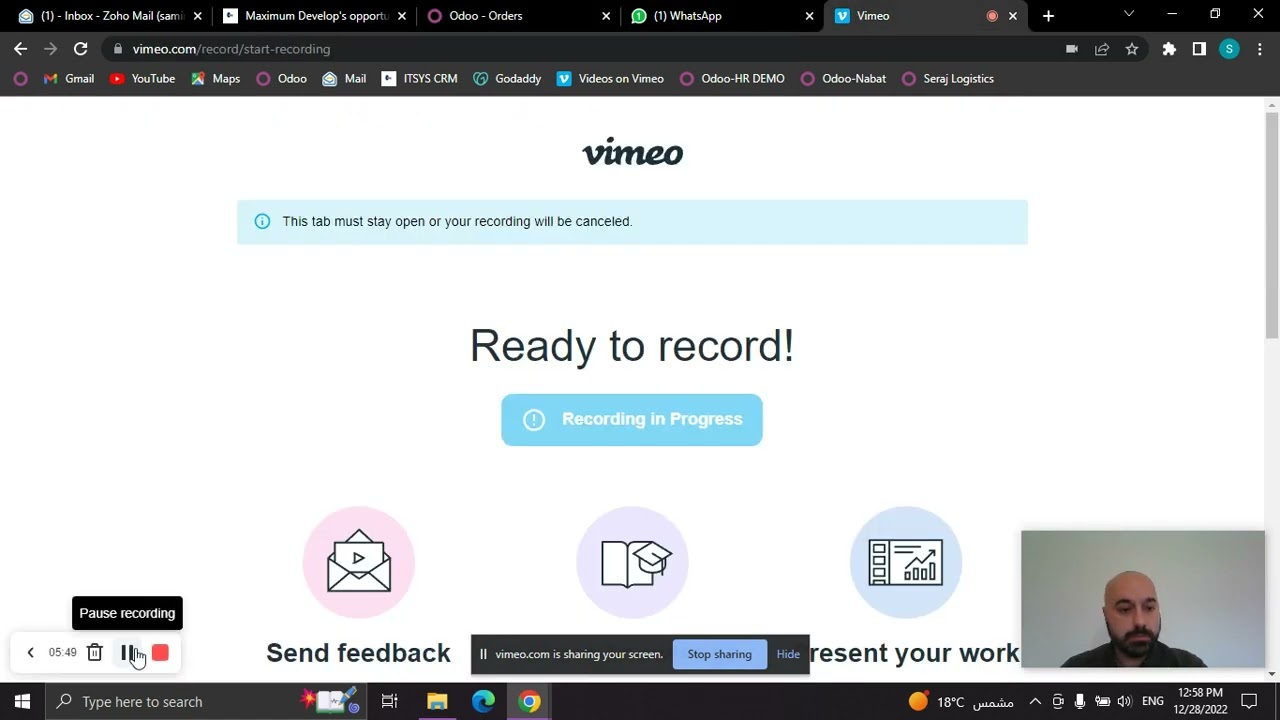The image size is (1280, 720).
Task: Open the Chrome profile avatar S
Action: click(x=1229, y=49)
